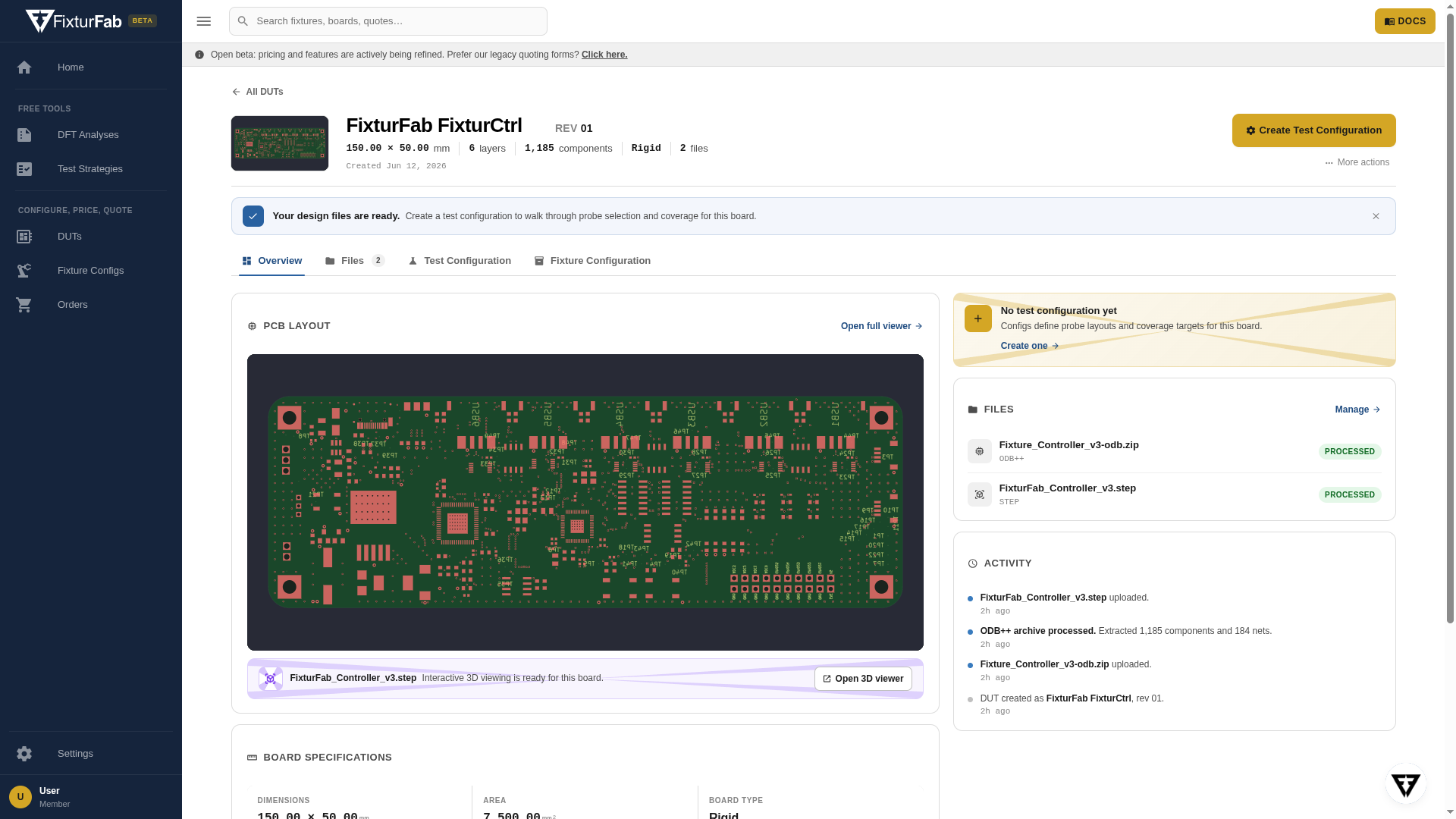Screen dimensions: 1456x819
Task: Click the search fixtures input field
Action: pyautogui.click(x=388, y=21)
